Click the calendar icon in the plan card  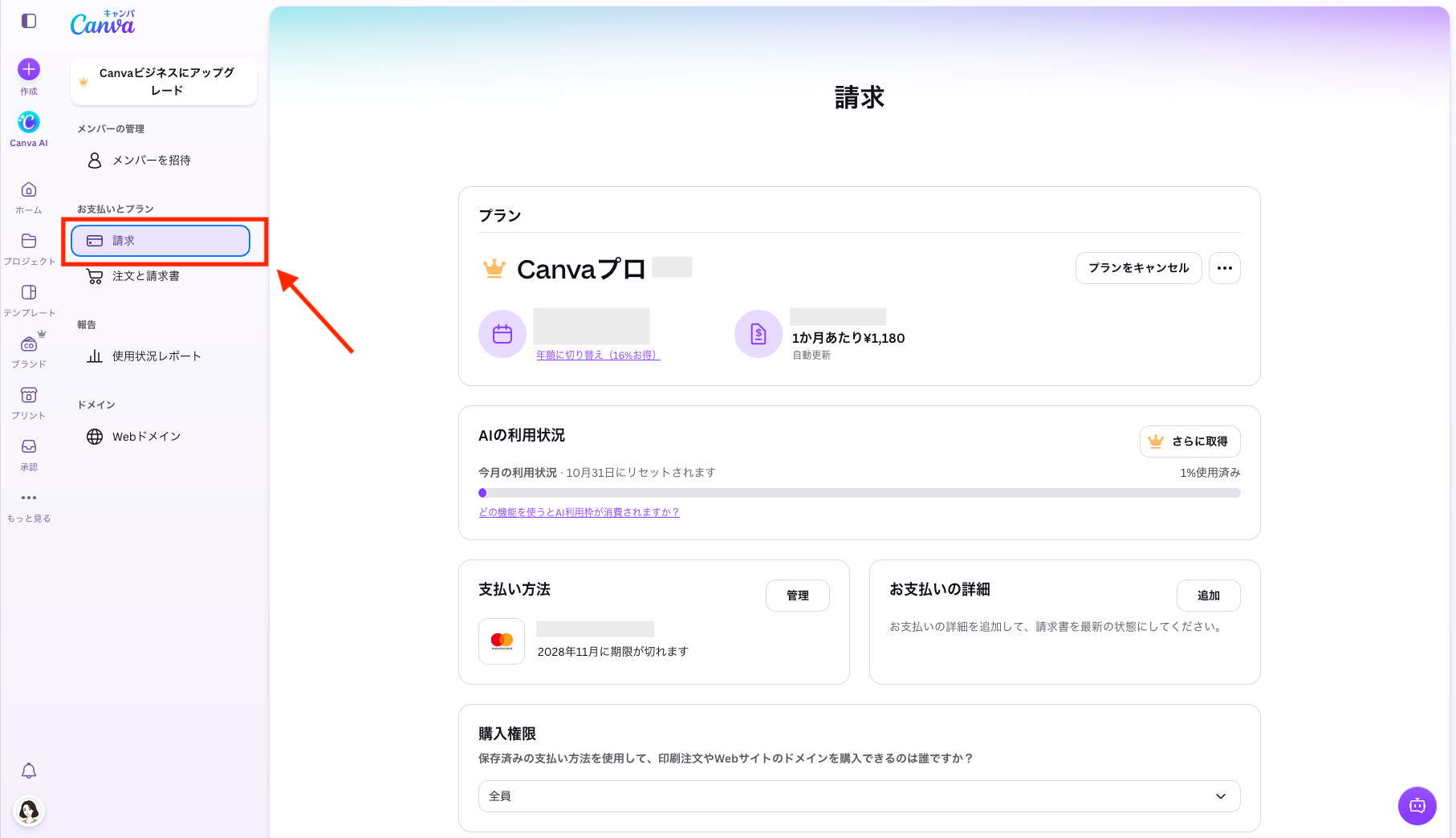point(502,334)
